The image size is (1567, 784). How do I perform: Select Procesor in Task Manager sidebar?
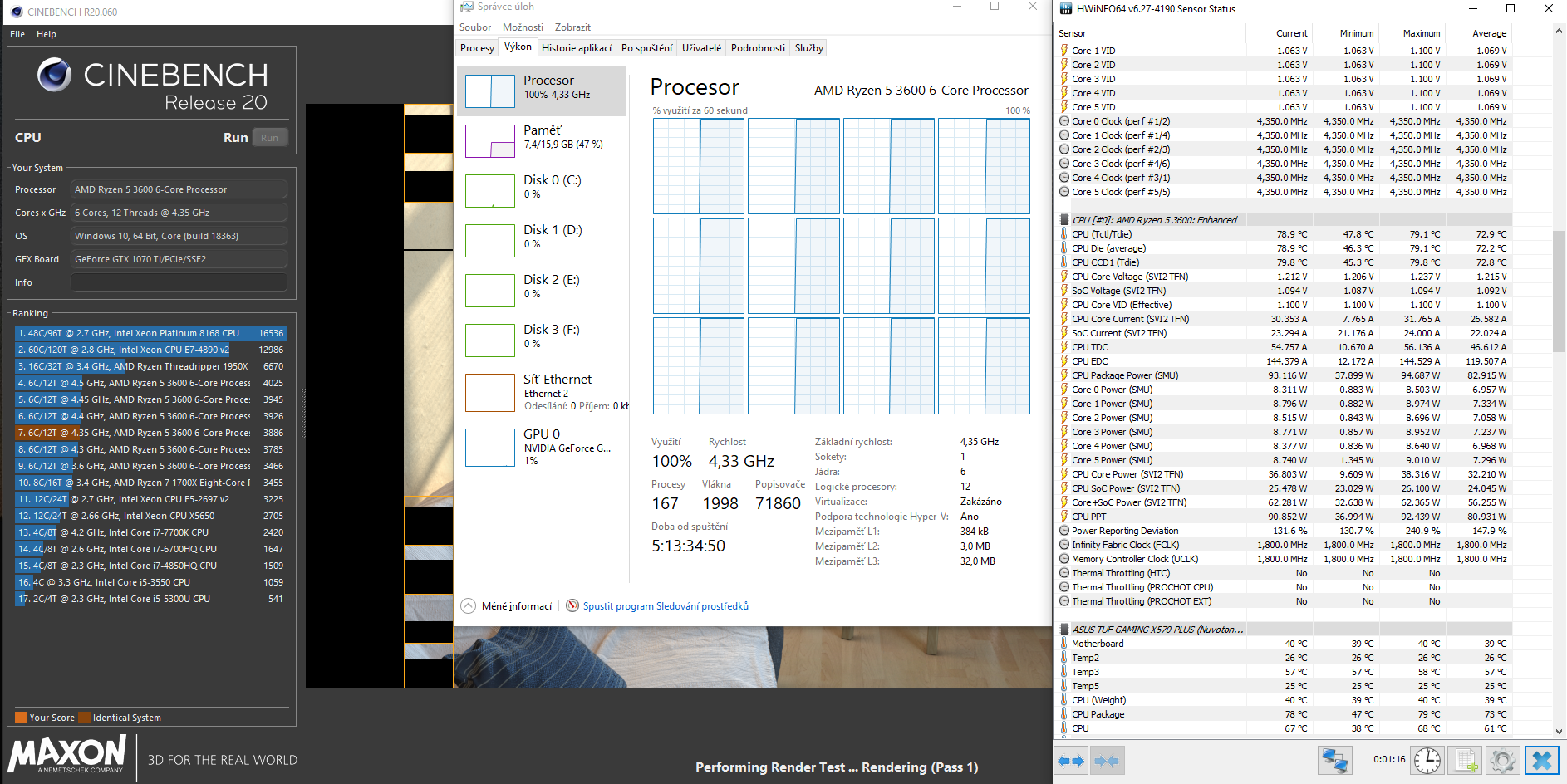click(542, 91)
